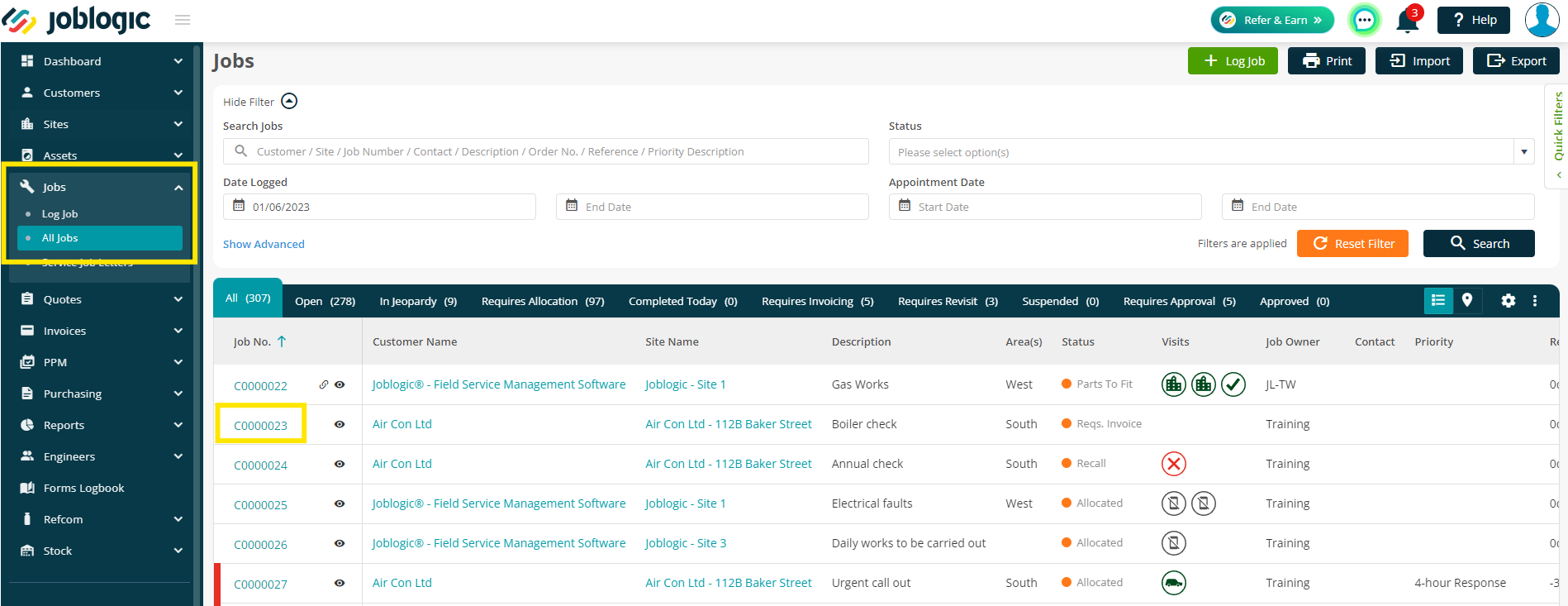Open Log Job in sidebar
The width and height of the screenshot is (1568, 606).
(59, 214)
